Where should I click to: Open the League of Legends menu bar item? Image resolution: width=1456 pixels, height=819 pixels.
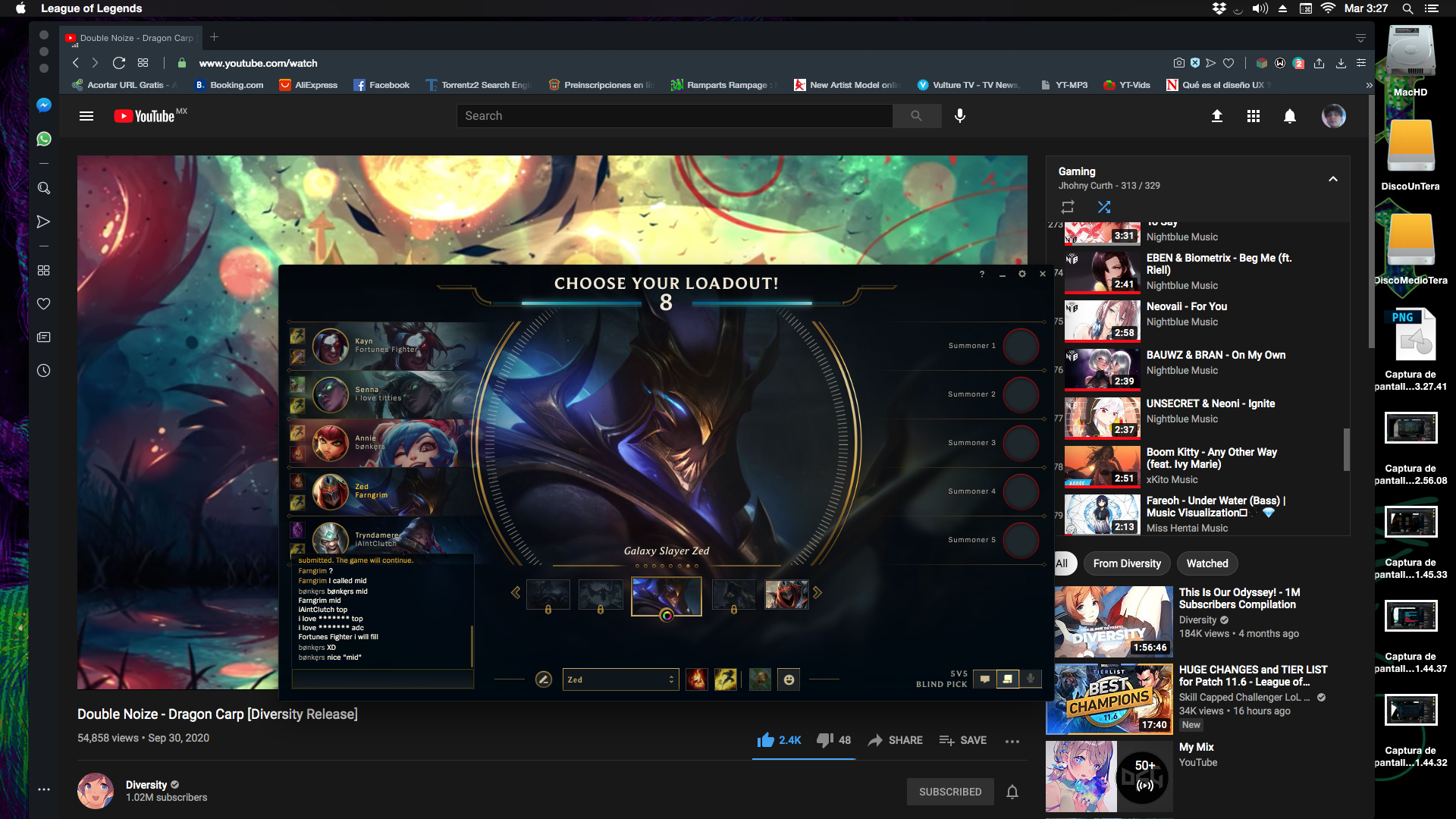pos(92,8)
